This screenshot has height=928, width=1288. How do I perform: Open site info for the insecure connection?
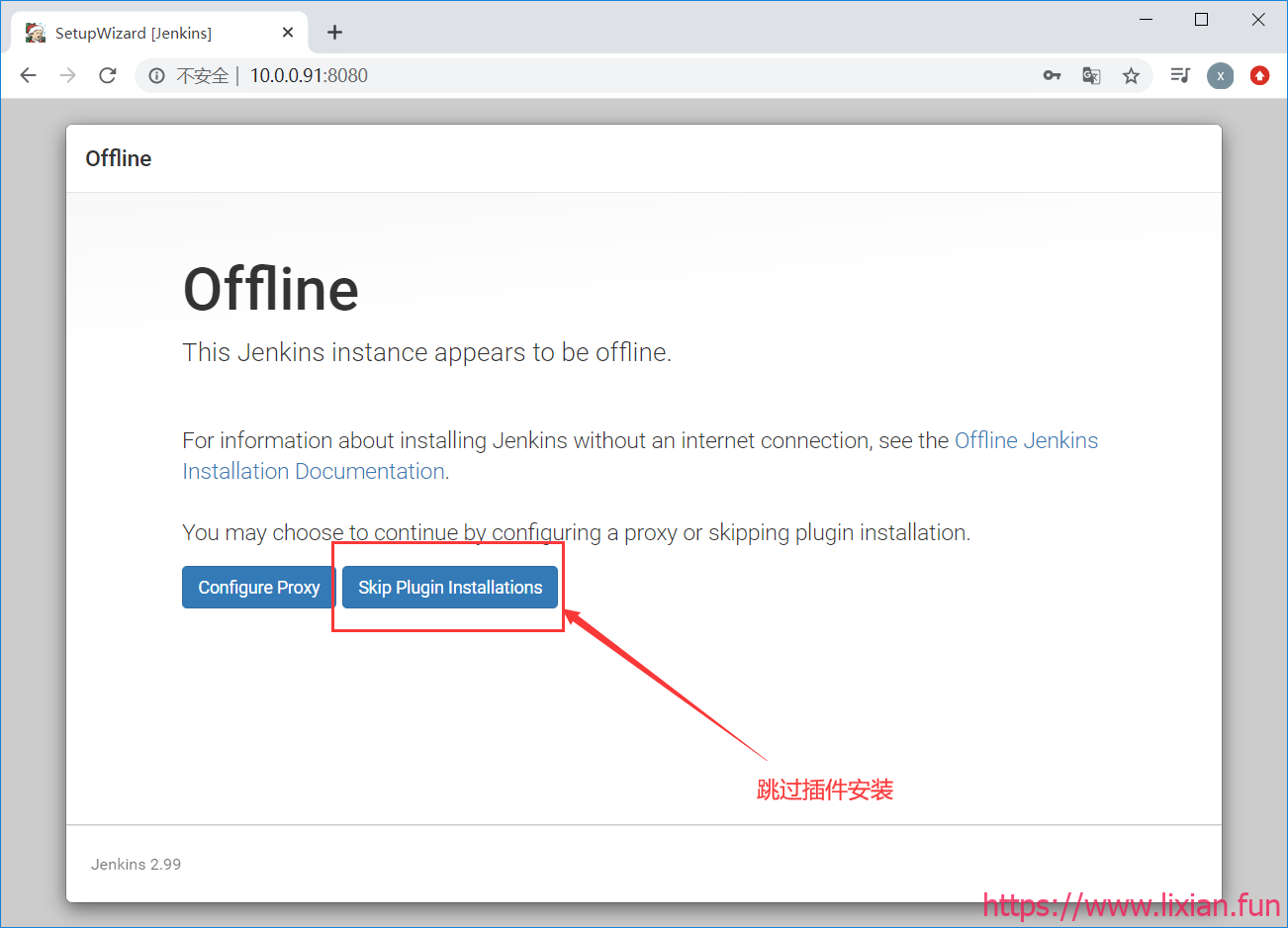[x=156, y=75]
